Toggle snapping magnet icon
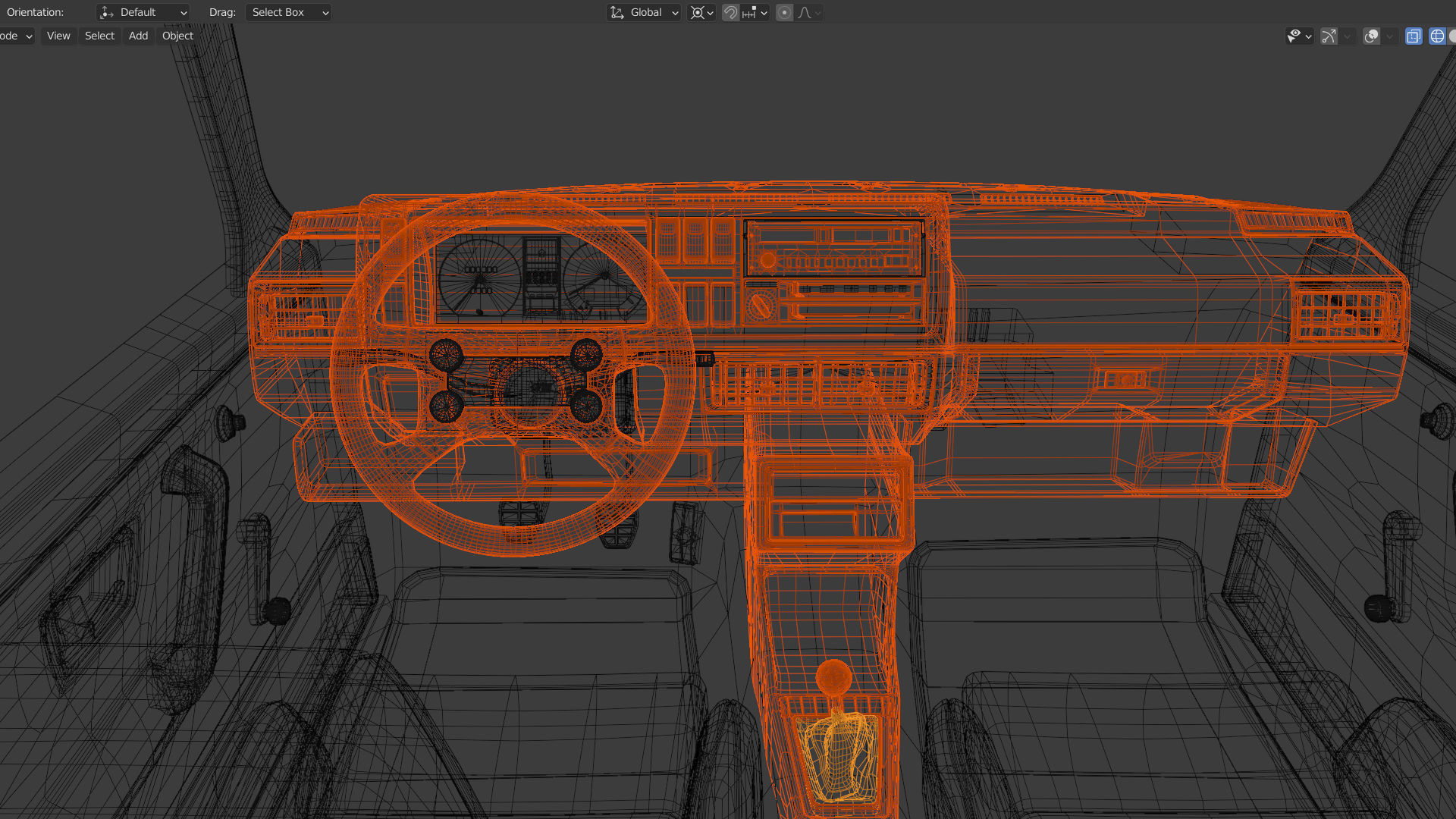The height and width of the screenshot is (819, 1456). pyautogui.click(x=730, y=12)
